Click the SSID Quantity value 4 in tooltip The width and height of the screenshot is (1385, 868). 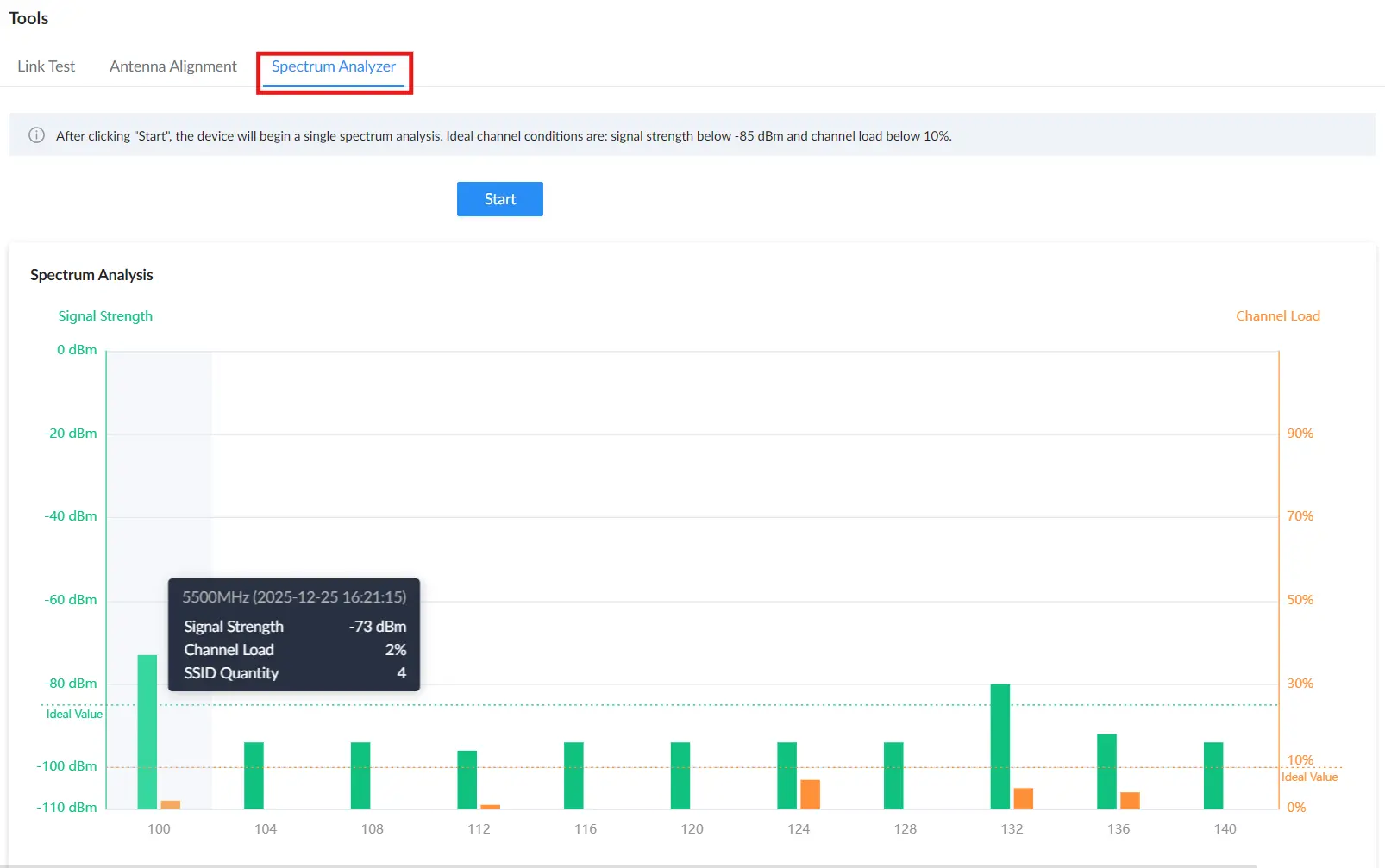tap(402, 673)
